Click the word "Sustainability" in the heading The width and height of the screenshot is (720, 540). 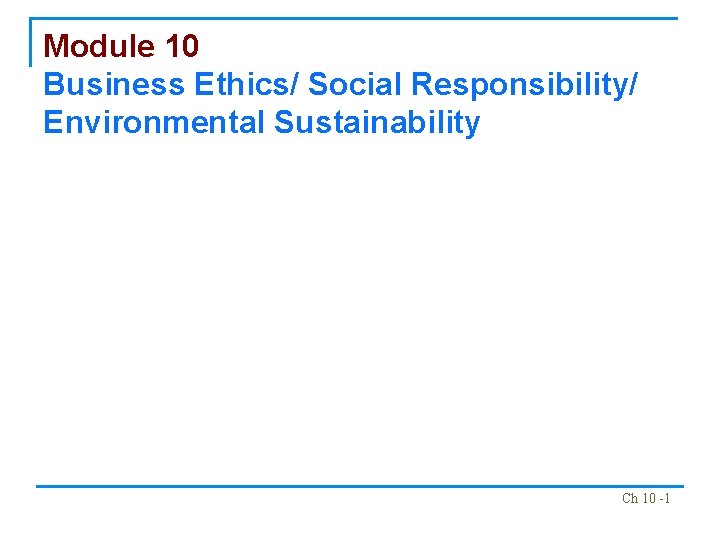(x=377, y=123)
